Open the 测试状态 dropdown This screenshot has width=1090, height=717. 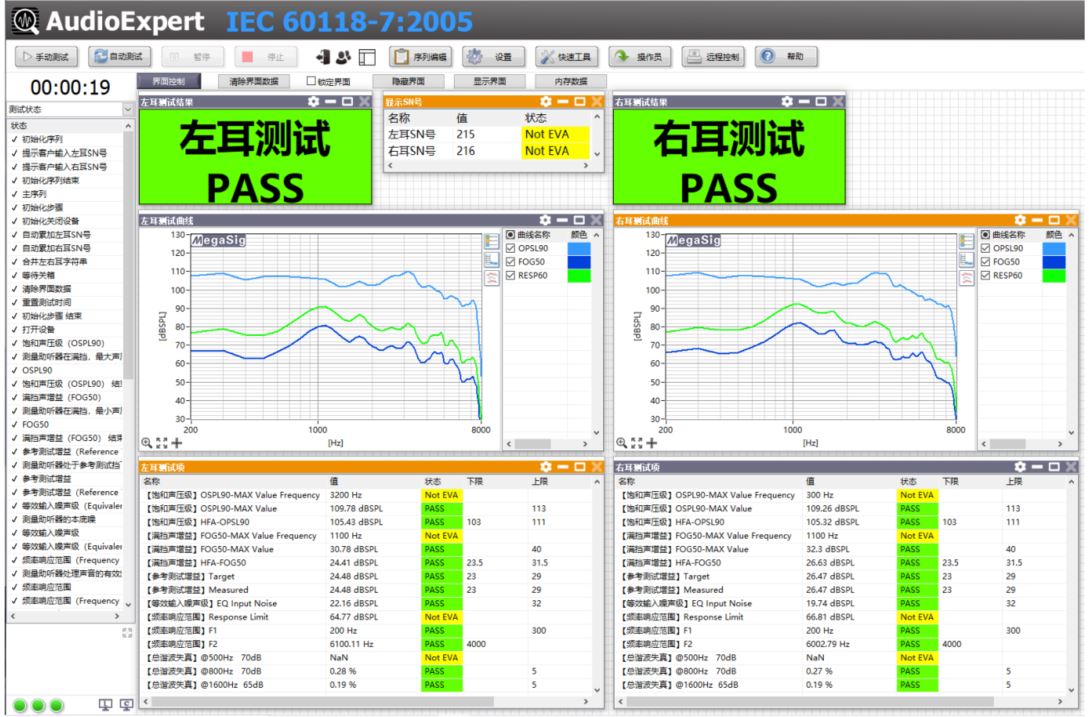click(x=127, y=109)
